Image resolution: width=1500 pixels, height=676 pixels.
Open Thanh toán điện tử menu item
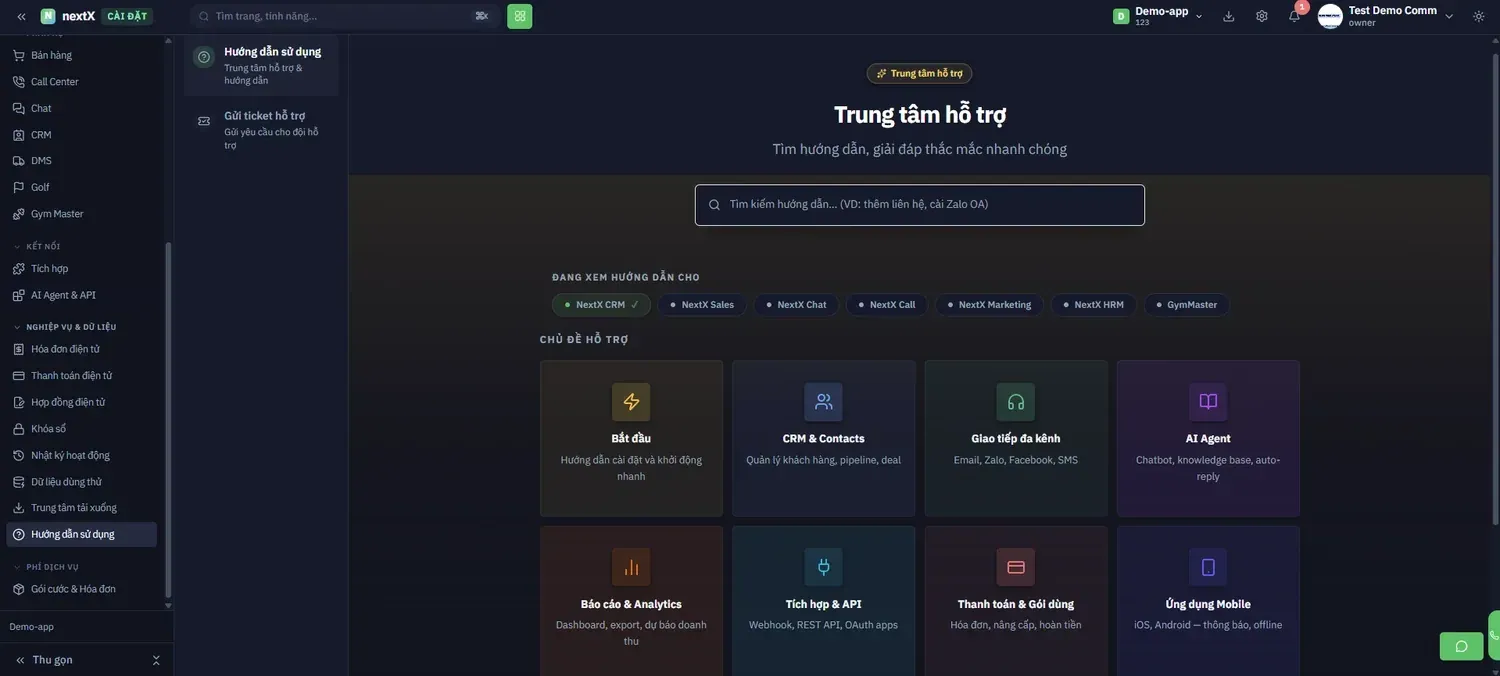[x=81, y=376]
